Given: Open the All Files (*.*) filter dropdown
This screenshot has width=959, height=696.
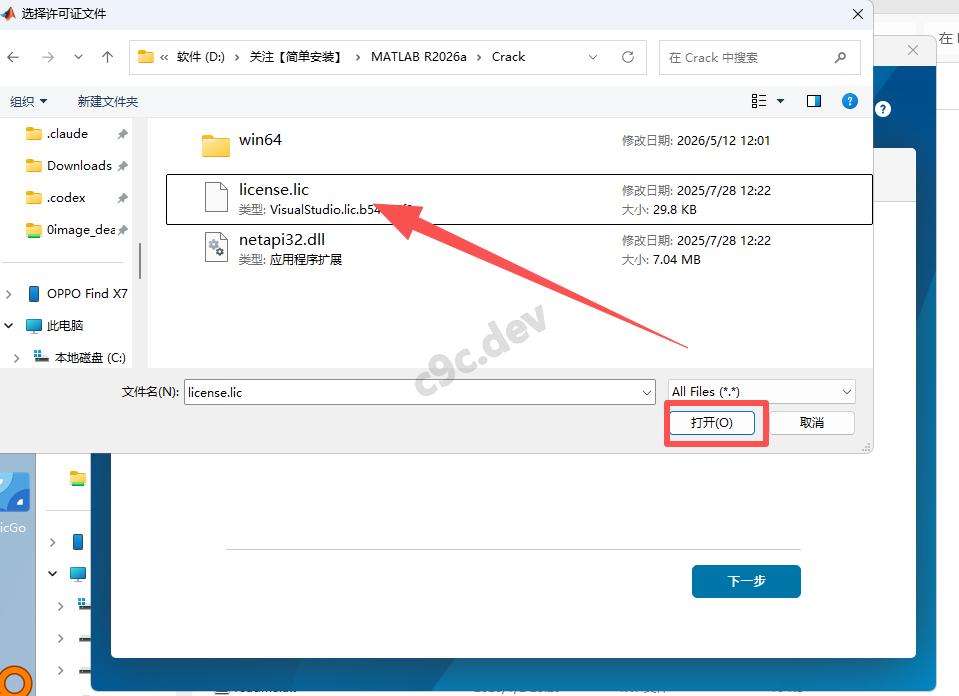Looking at the screenshot, I should pyautogui.click(x=761, y=391).
